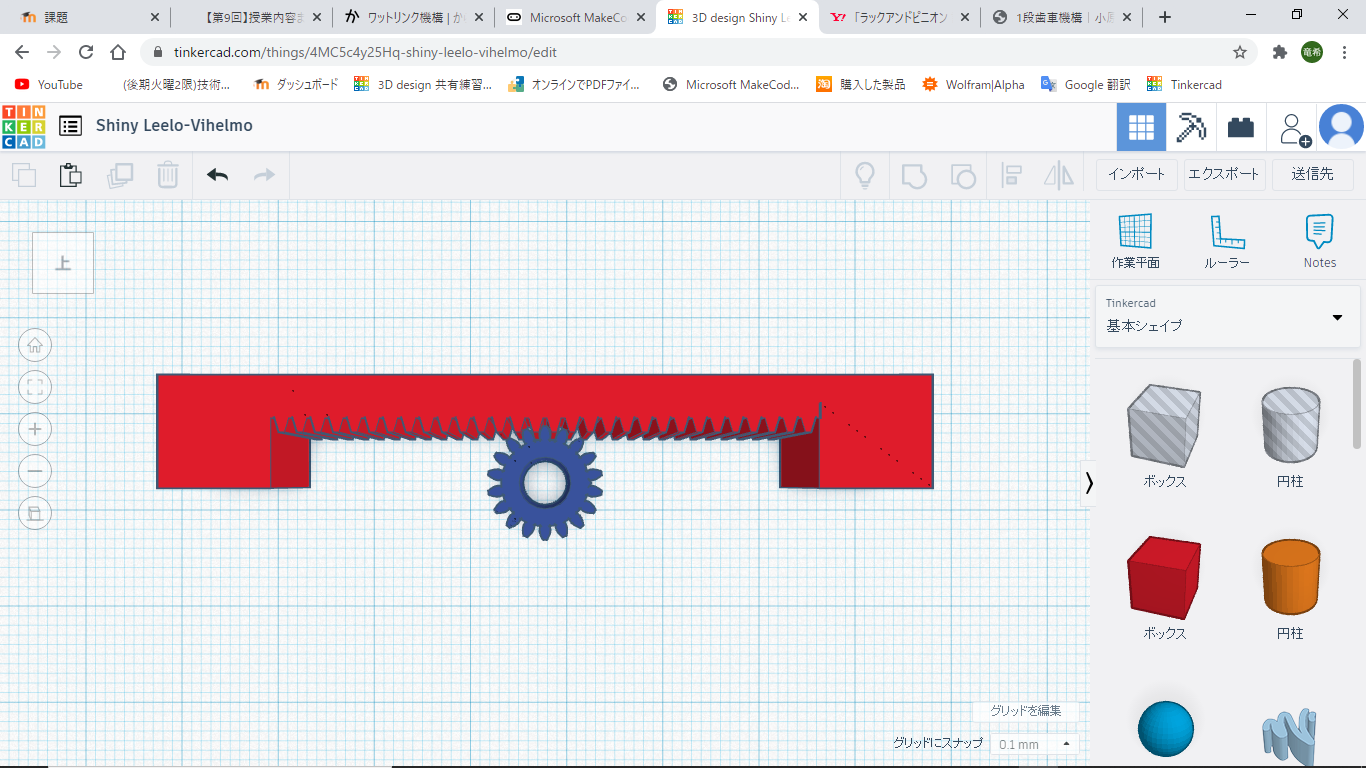1366x768 pixels.
Task: Zoom out with minus button
Action: click(35, 471)
